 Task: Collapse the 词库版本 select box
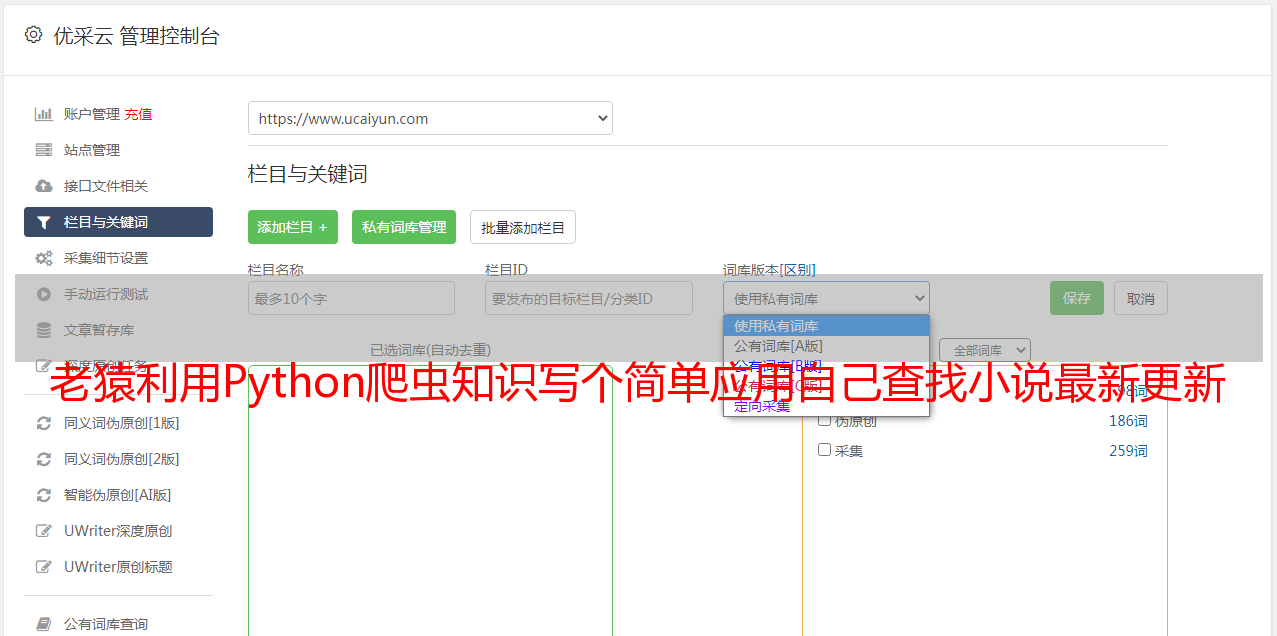click(826, 298)
